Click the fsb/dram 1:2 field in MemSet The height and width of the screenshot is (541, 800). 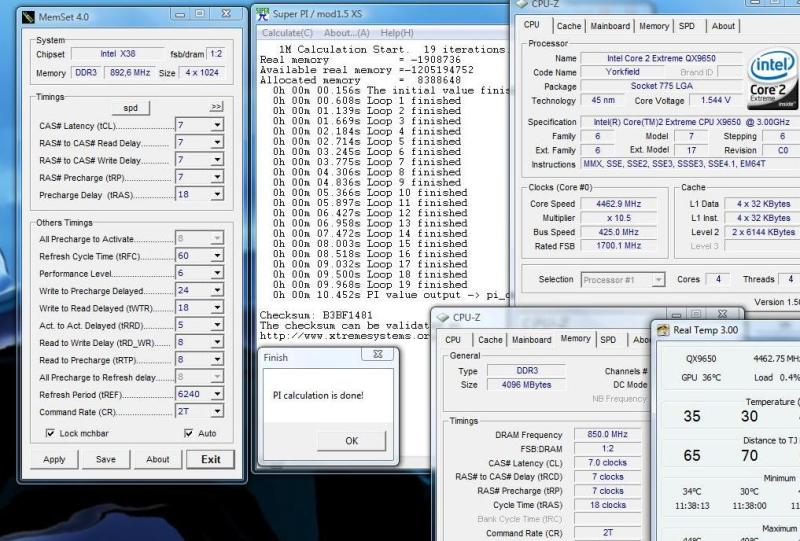tap(216, 54)
